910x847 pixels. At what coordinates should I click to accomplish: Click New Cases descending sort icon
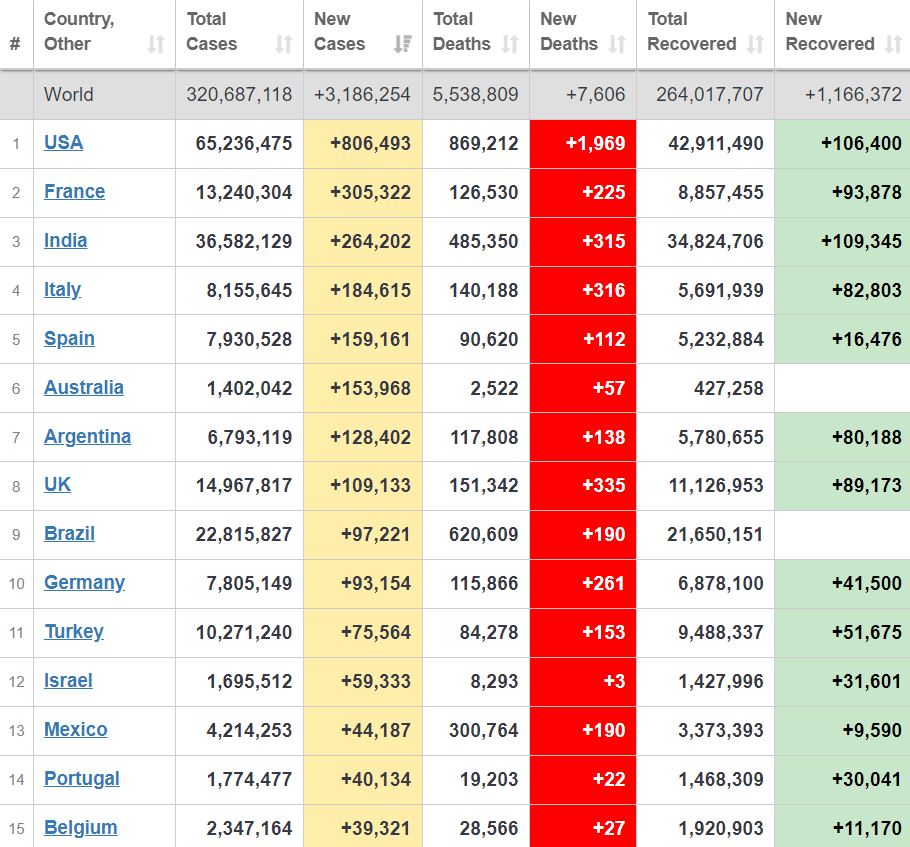pyautogui.click(x=403, y=44)
